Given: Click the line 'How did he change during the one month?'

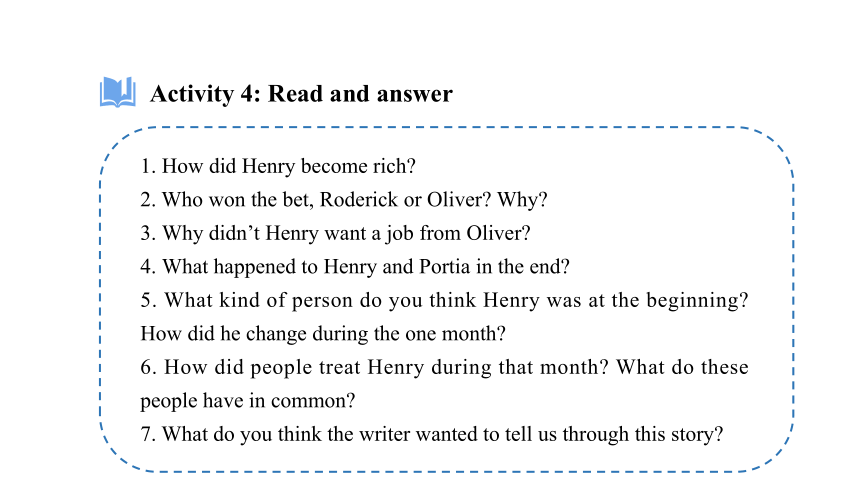Looking at the screenshot, I should point(323,334).
